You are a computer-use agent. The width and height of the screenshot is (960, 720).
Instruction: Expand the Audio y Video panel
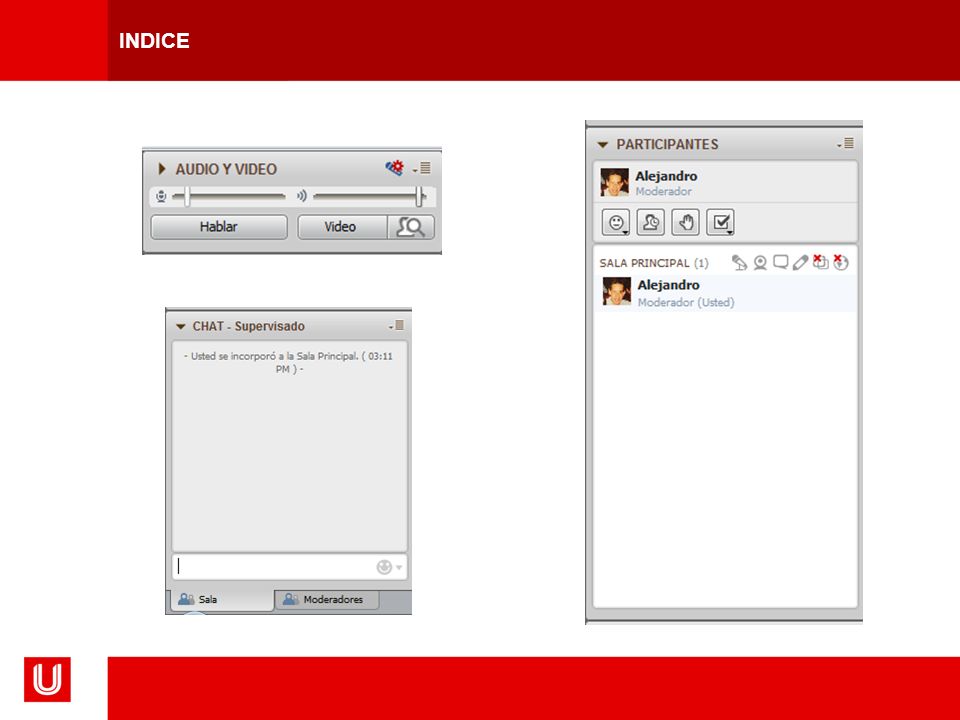162,168
